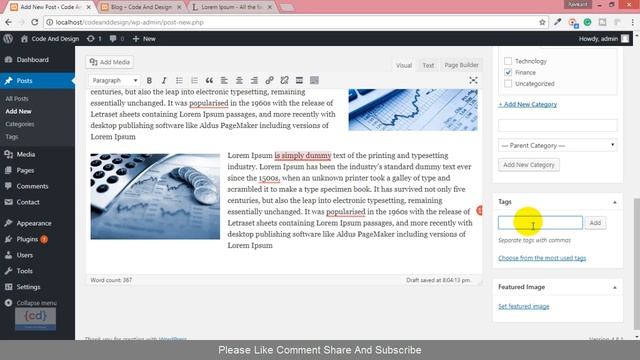Screen dimensions: 640x360
Task: Open comments from the admin bar
Action: click(117, 39)
